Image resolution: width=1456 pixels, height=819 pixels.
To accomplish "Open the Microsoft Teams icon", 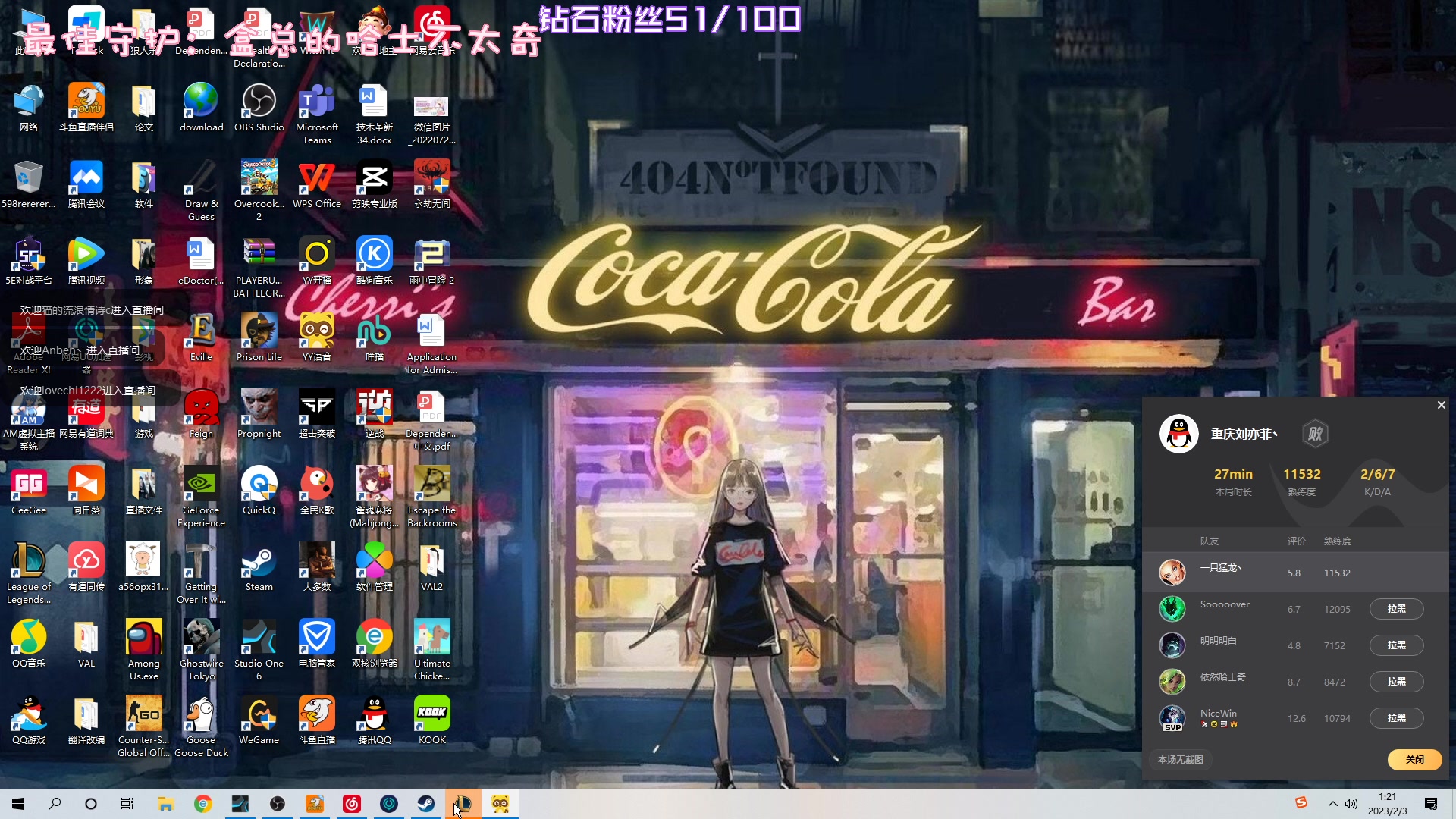I will click(317, 102).
